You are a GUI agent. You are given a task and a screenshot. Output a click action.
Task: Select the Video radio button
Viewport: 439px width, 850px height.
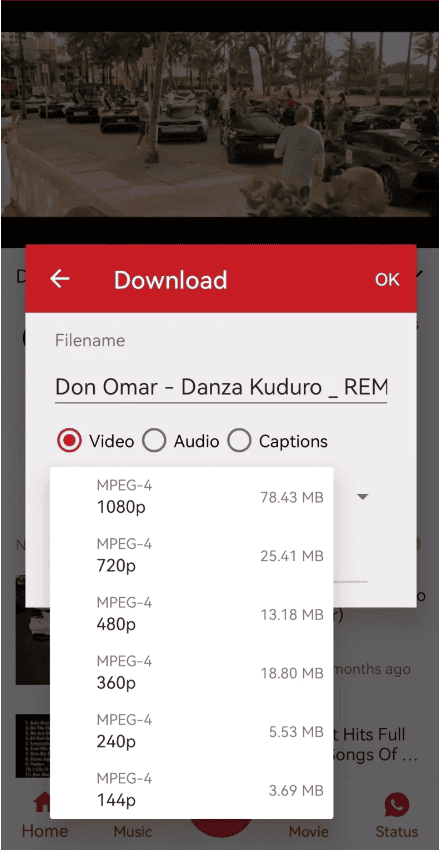(69, 441)
